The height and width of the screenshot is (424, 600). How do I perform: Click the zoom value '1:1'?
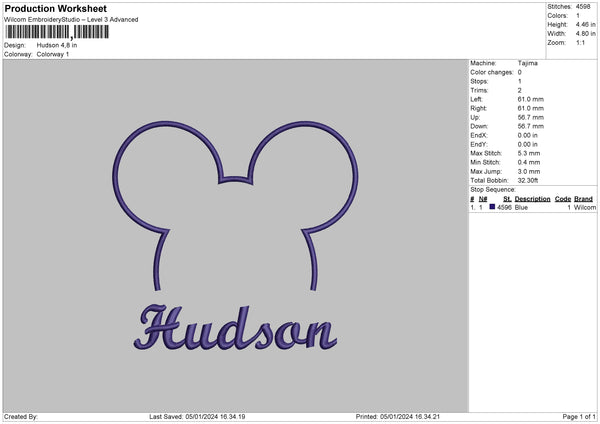tap(580, 42)
